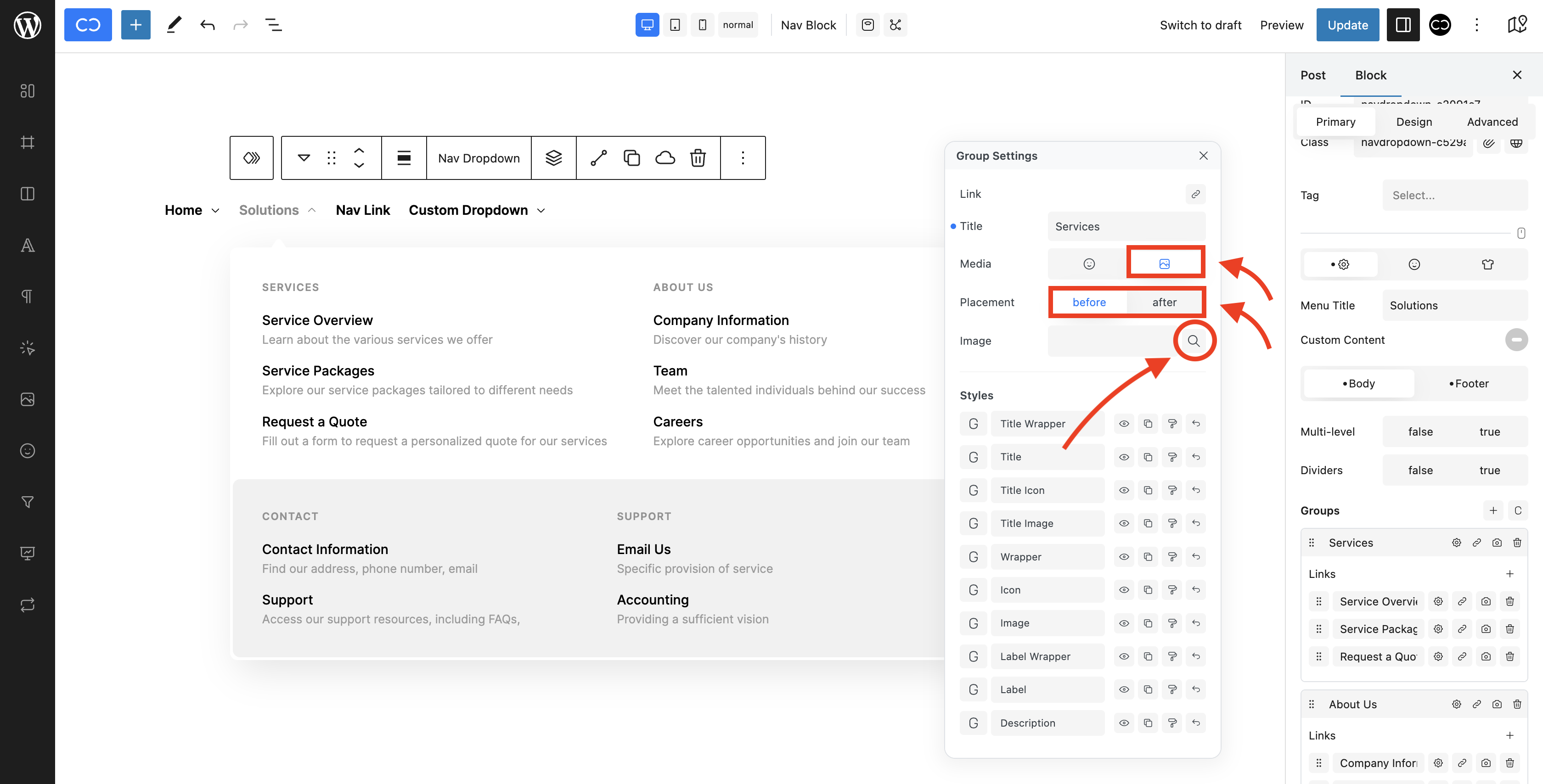The height and width of the screenshot is (784, 1543).
Task: Expand the Custom Dropdown menu chevron
Action: click(541, 211)
